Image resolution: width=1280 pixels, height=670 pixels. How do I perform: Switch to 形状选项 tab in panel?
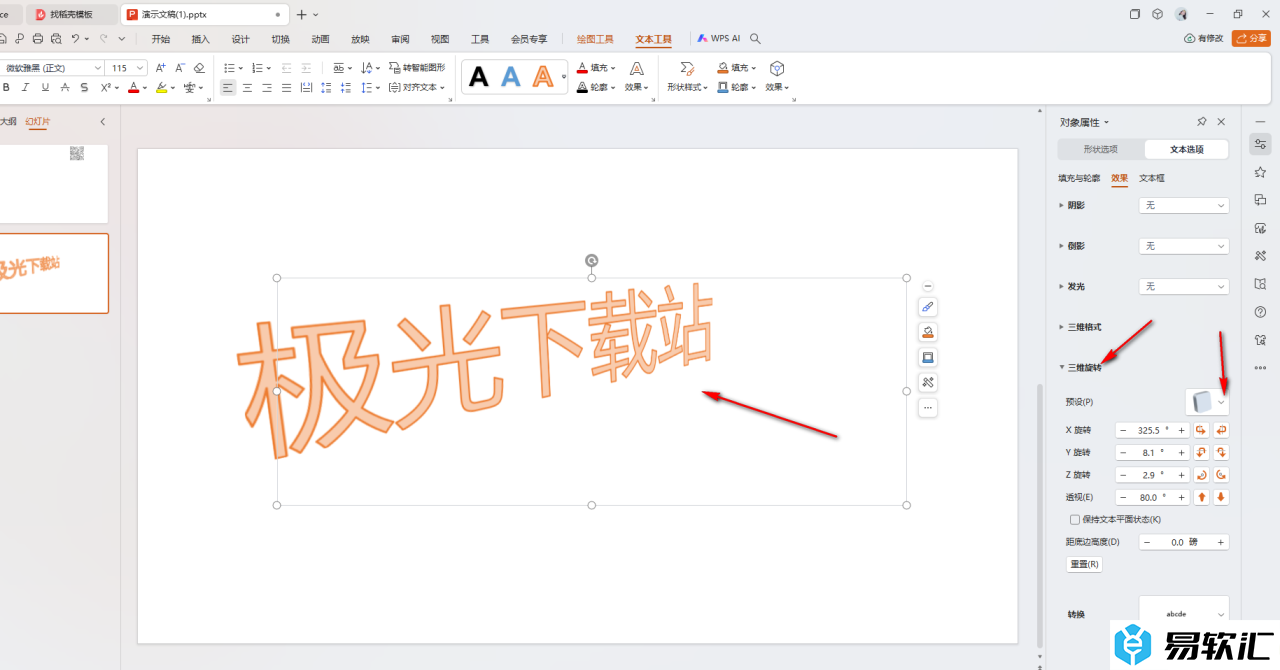pyautogui.click(x=1100, y=149)
